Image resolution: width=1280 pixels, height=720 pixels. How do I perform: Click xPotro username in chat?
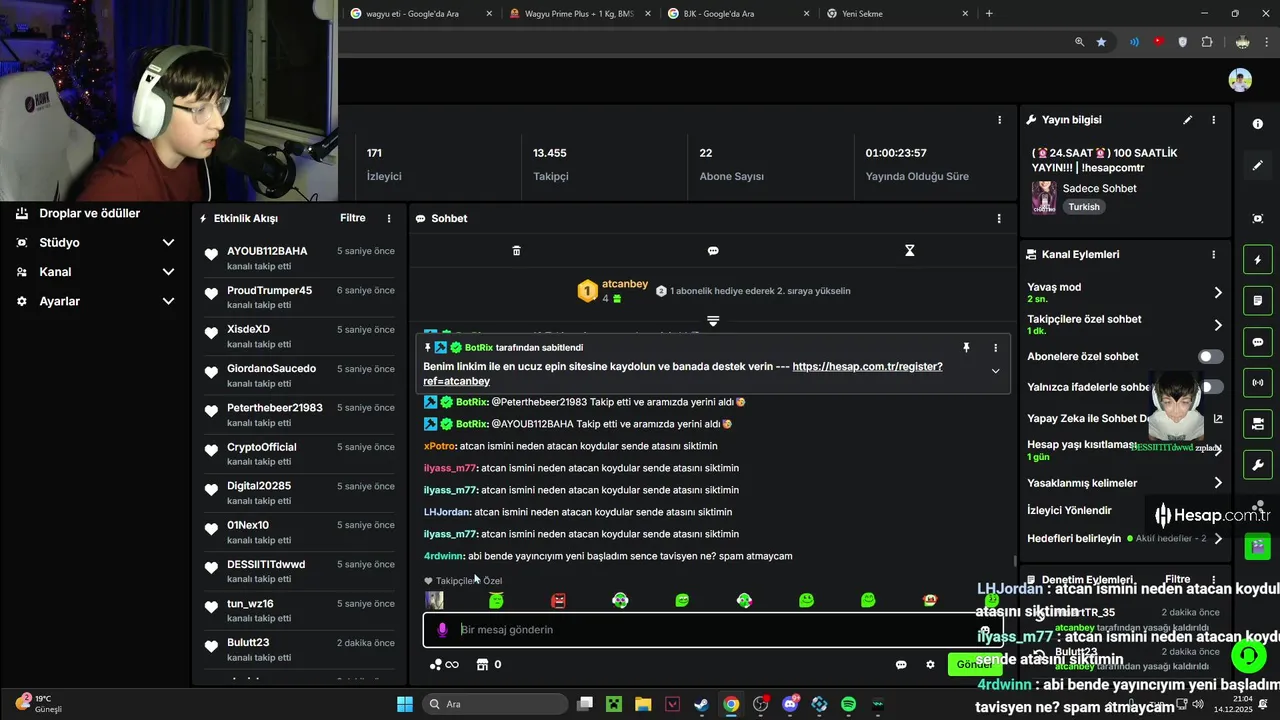click(440, 446)
